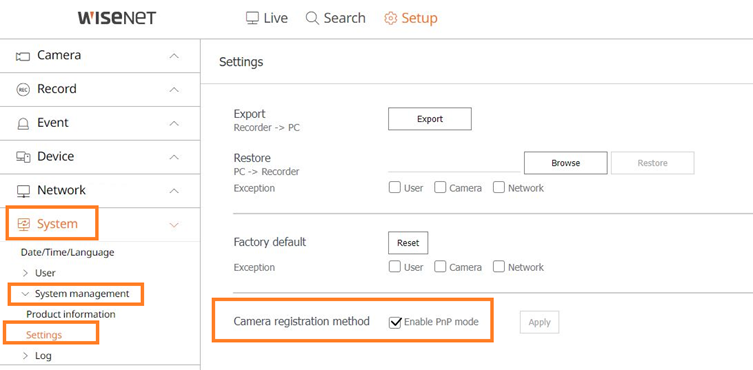Check Factory default Network exception checkbox
Viewport: 753px width, 370px height.
[499, 266]
